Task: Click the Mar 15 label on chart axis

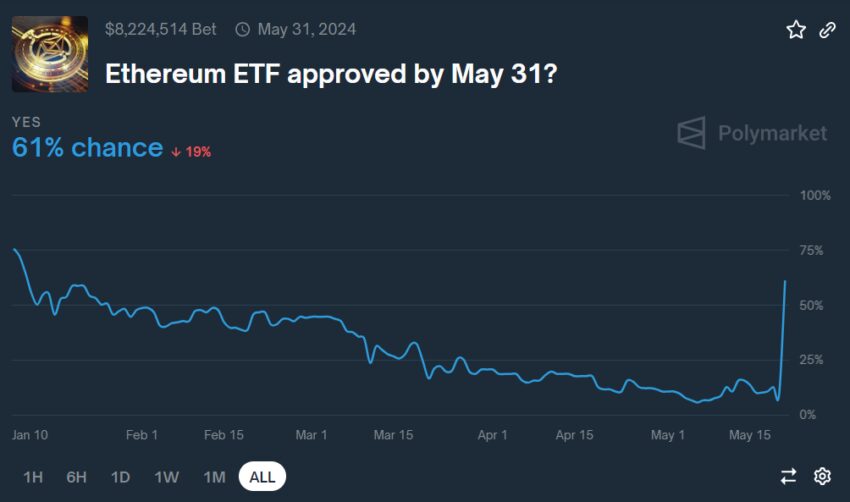Action: [394, 435]
